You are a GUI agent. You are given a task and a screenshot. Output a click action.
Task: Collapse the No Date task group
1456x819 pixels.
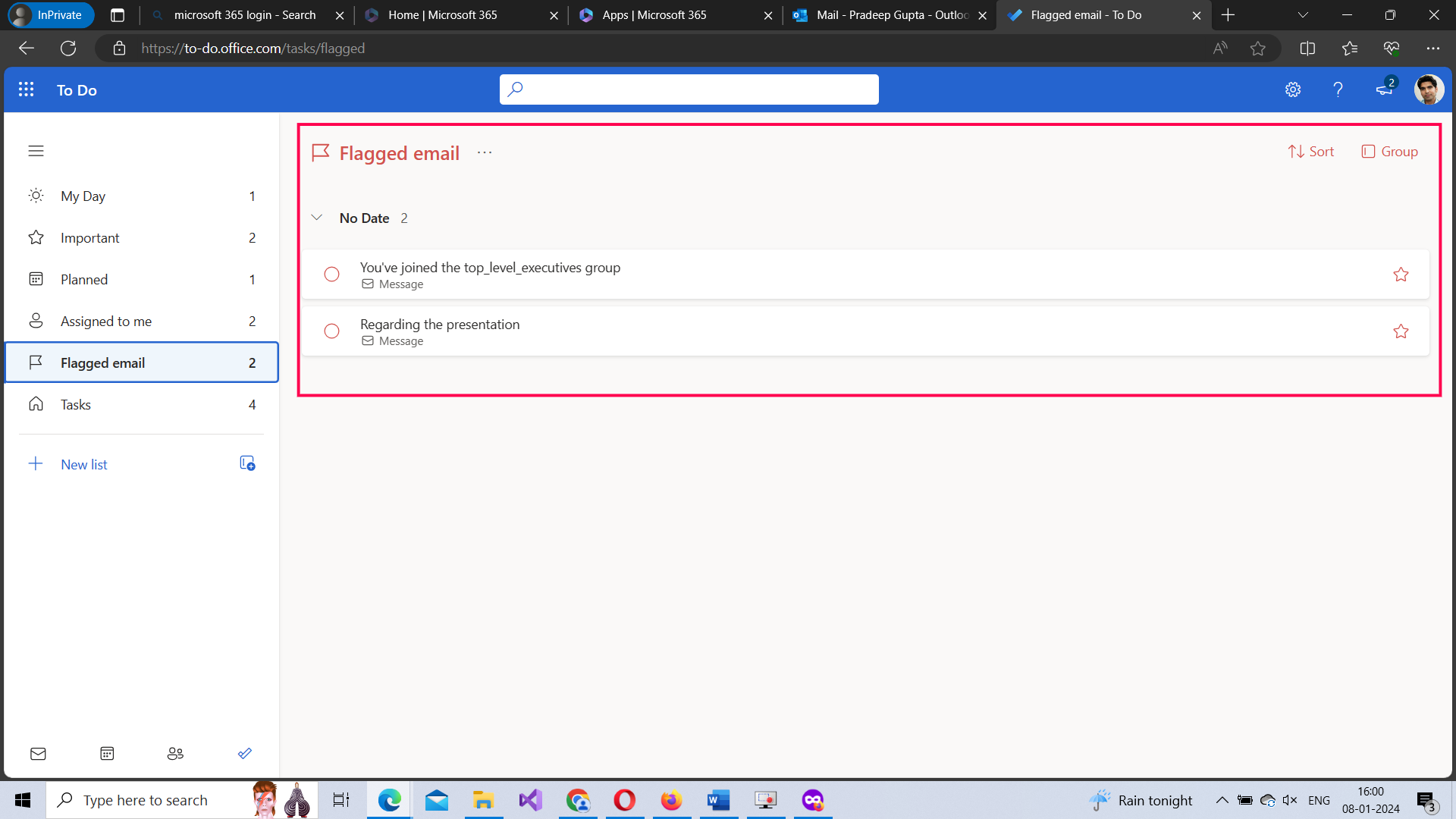click(317, 218)
